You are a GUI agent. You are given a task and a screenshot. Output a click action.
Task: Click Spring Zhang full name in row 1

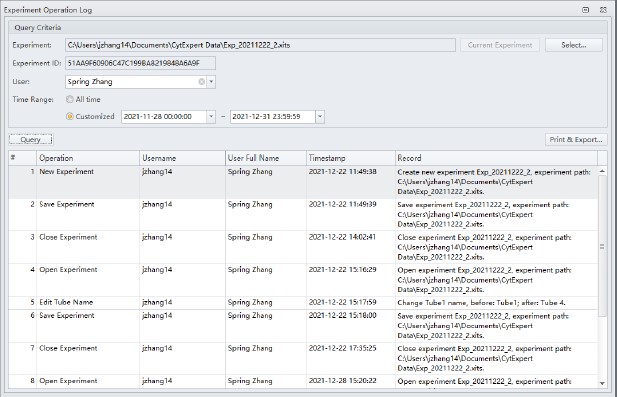pyautogui.click(x=250, y=172)
